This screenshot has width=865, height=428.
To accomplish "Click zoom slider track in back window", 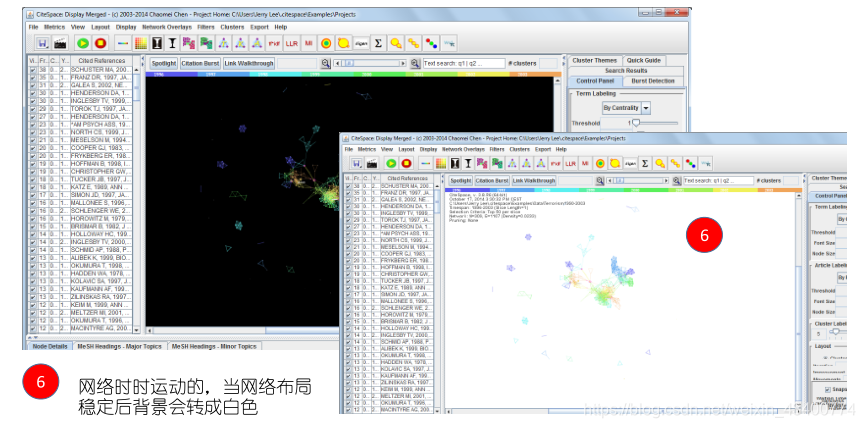I will [370, 63].
